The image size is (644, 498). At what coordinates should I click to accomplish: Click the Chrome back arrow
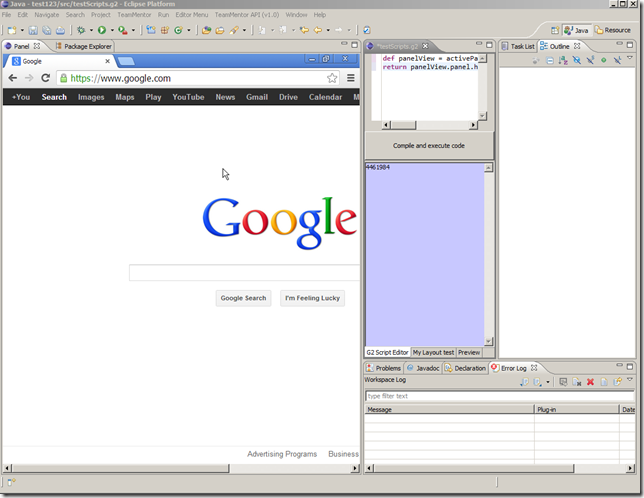13,78
